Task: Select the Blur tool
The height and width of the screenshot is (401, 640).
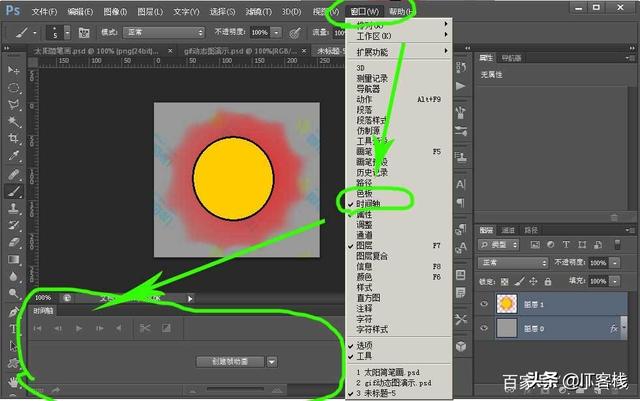Action: (13, 276)
